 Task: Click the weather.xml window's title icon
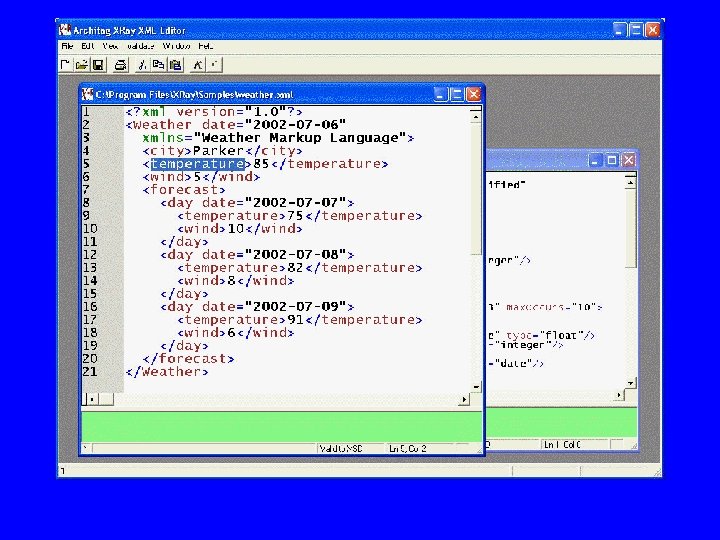tap(87, 95)
